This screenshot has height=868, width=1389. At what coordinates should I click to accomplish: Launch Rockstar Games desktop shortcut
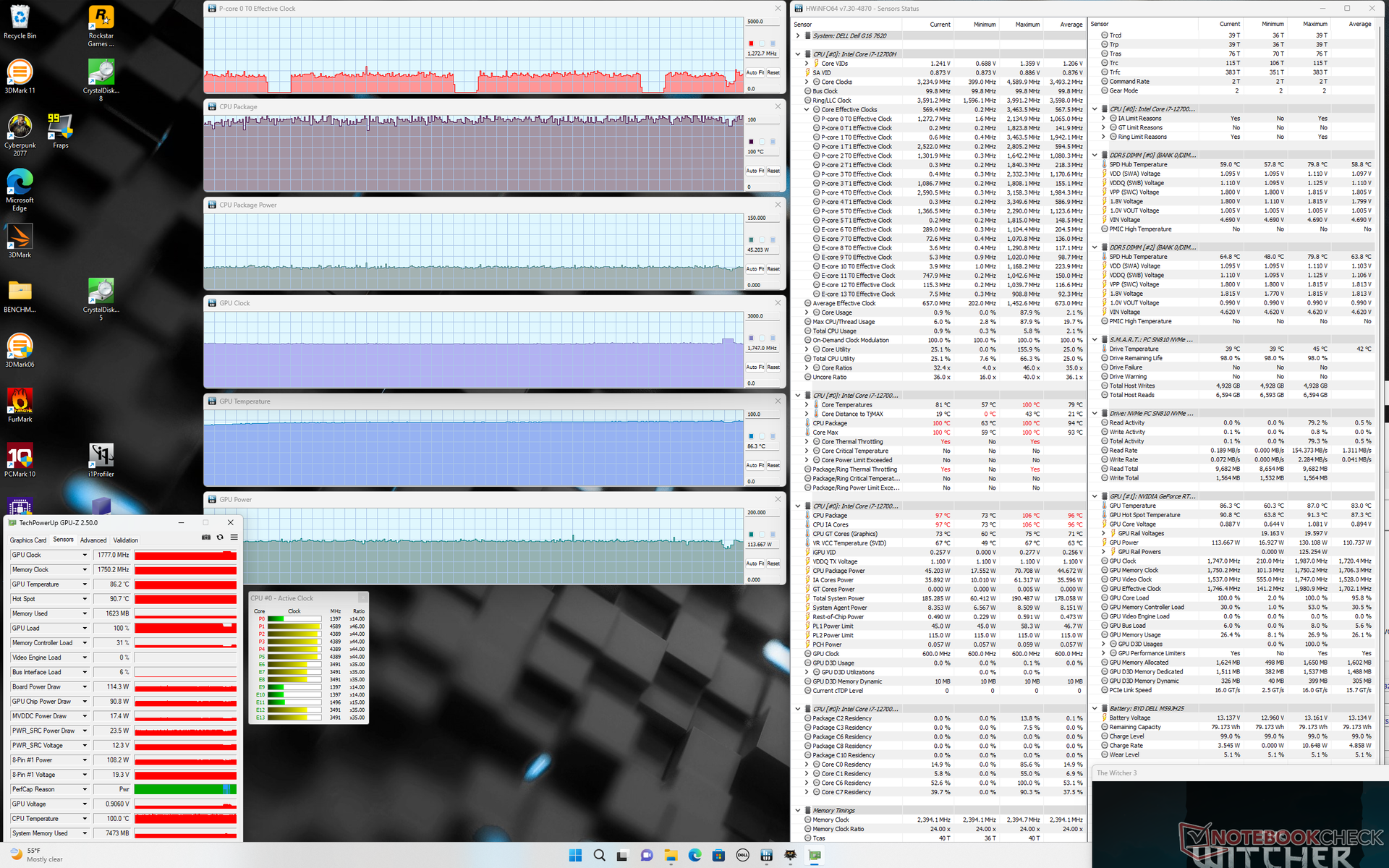tap(101, 25)
